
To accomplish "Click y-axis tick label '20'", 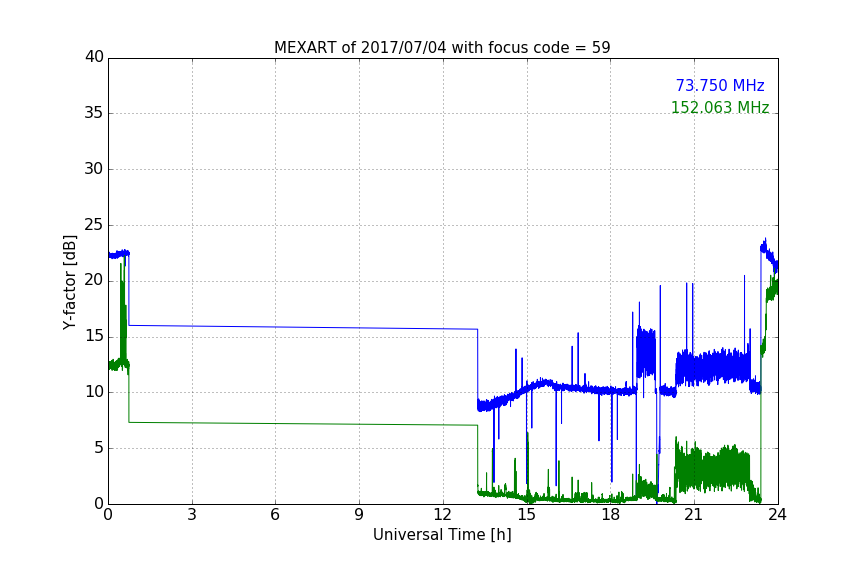I will click(94, 281).
